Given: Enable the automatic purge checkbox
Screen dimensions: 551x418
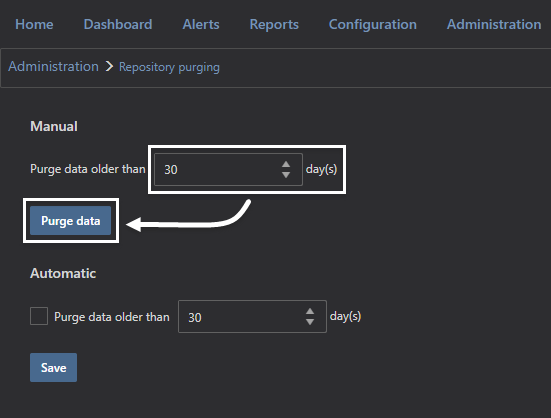Looking at the screenshot, I should tap(39, 316).
